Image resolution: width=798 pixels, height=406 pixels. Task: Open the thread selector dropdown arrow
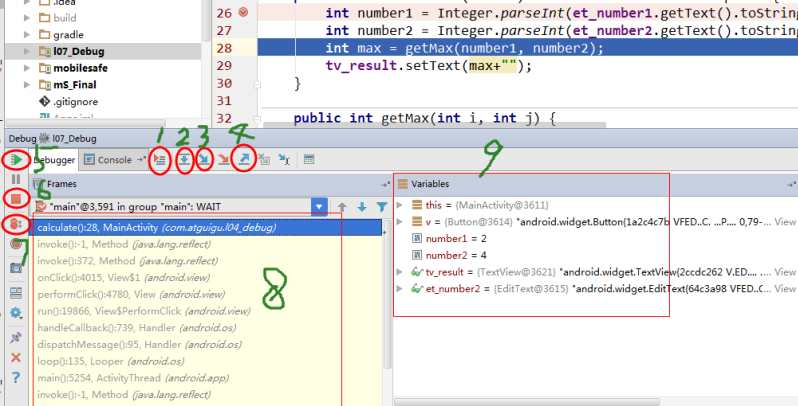(319, 207)
